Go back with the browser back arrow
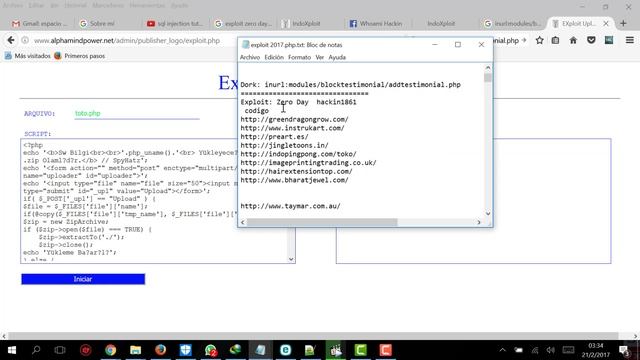 [x=11, y=40]
